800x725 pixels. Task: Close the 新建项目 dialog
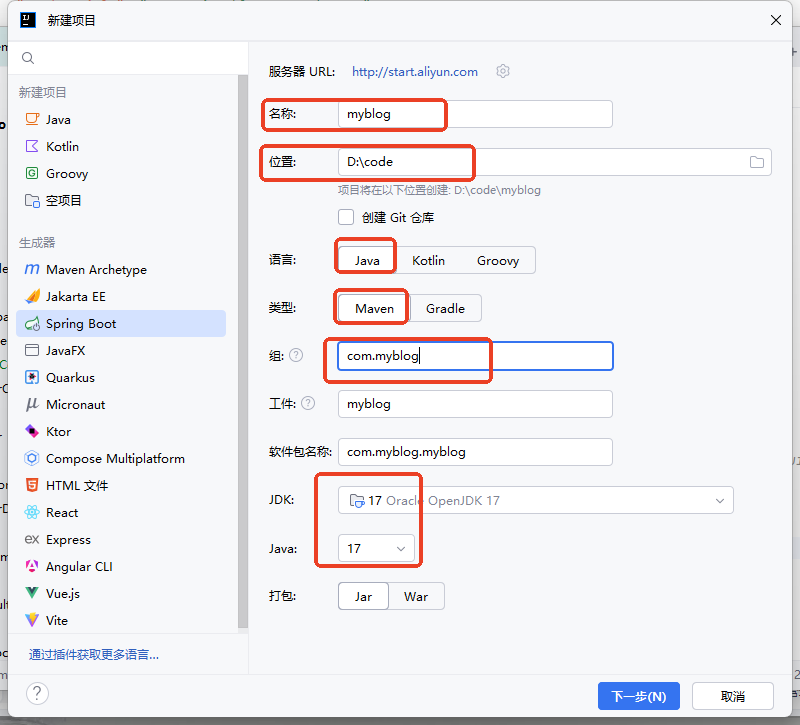tap(776, 20)
